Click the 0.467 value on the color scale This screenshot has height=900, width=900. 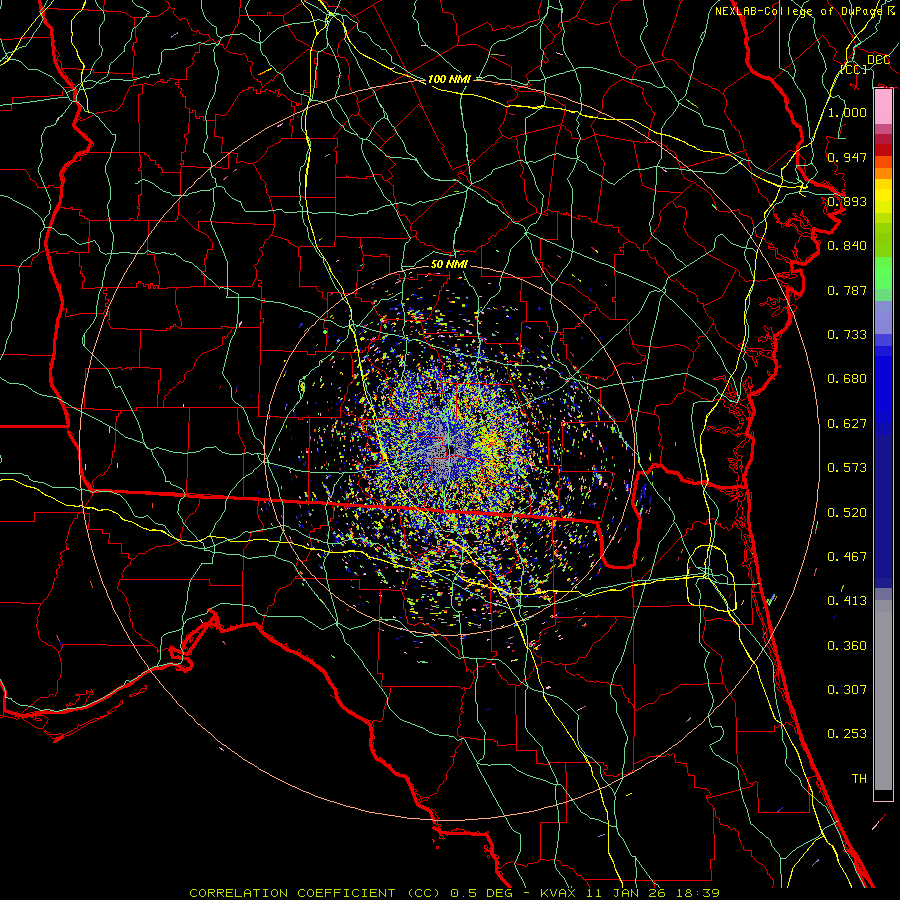point(847,557)
